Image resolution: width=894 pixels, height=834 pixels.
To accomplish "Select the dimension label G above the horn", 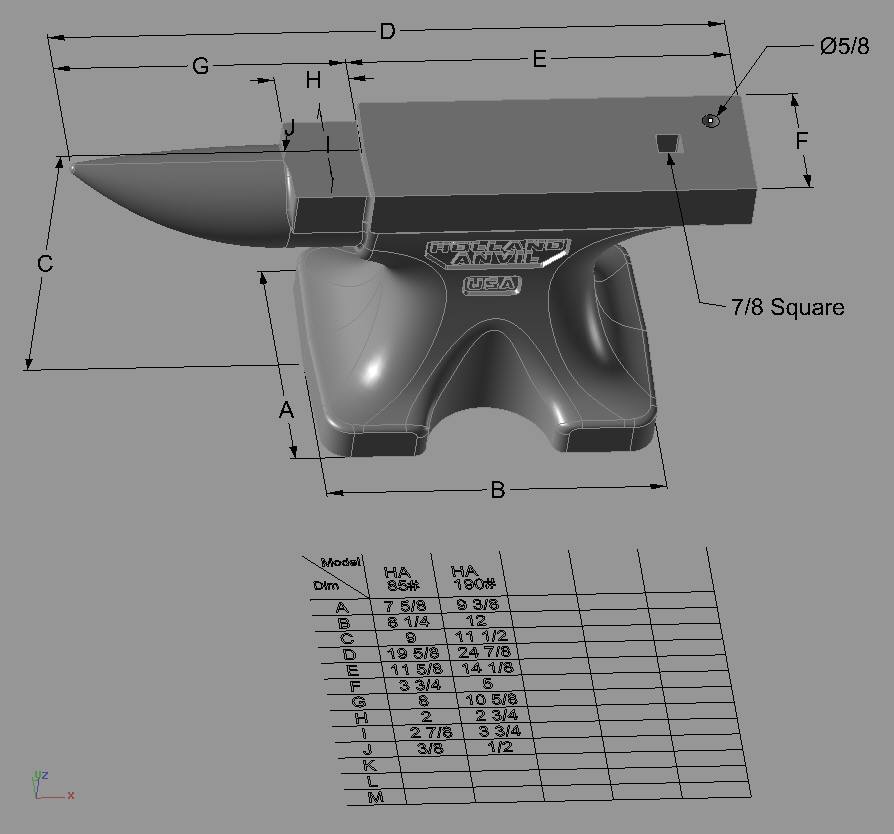I will 200,66.
